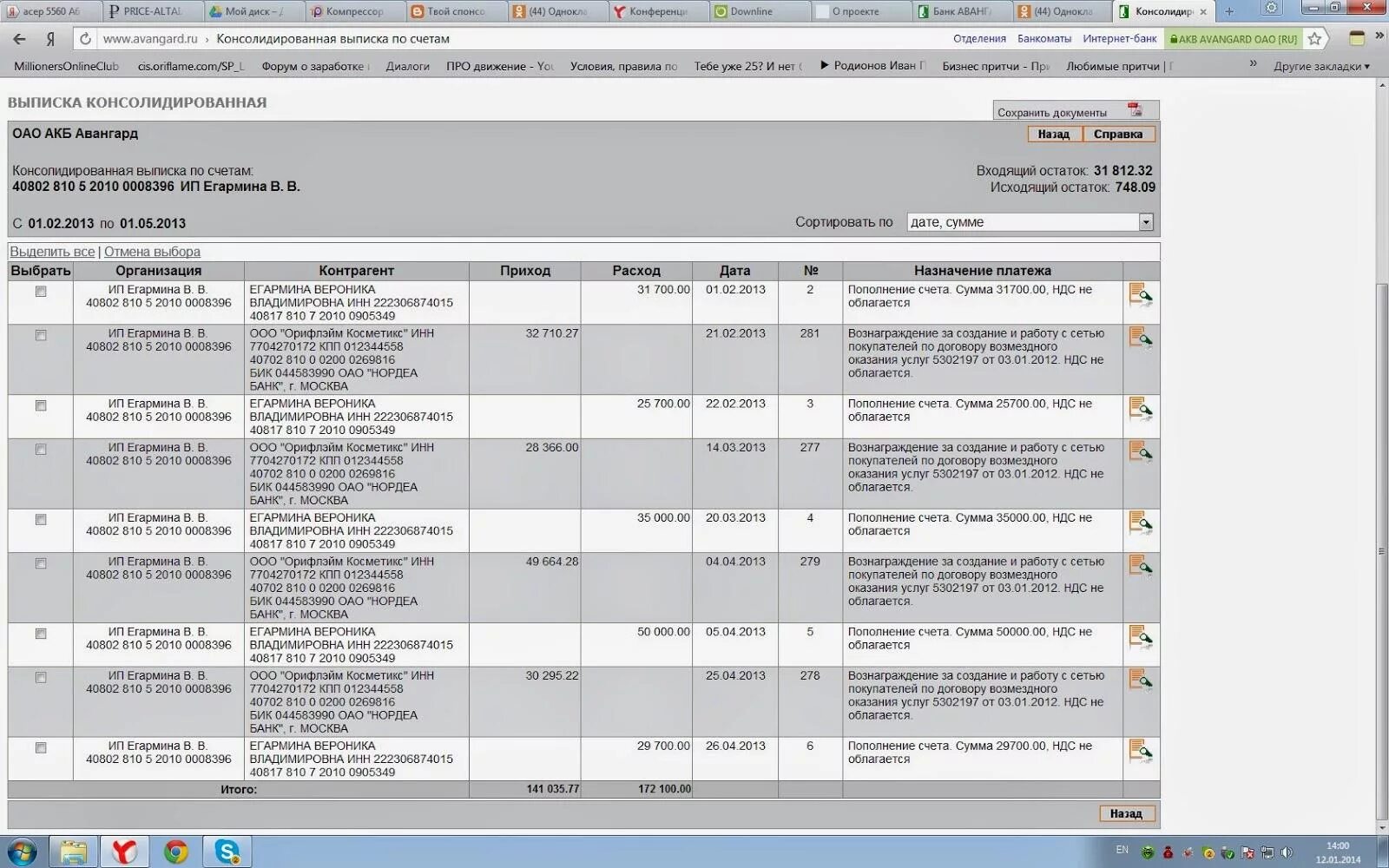Show details of the 35 000.00 withdrawal

(1140, 523)
